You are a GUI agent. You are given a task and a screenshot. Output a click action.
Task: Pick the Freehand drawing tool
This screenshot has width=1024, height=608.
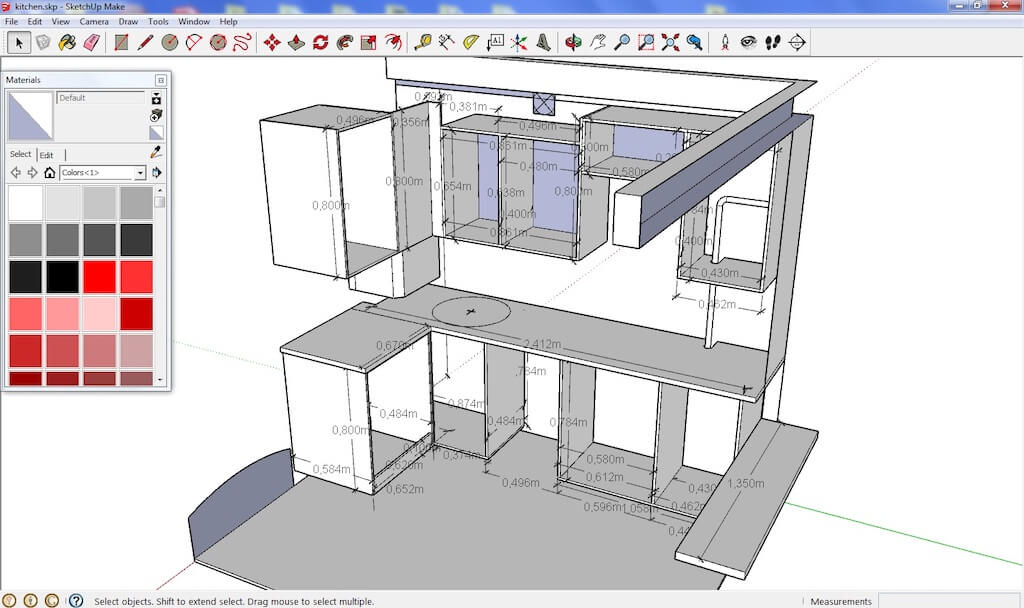(242, 42)
